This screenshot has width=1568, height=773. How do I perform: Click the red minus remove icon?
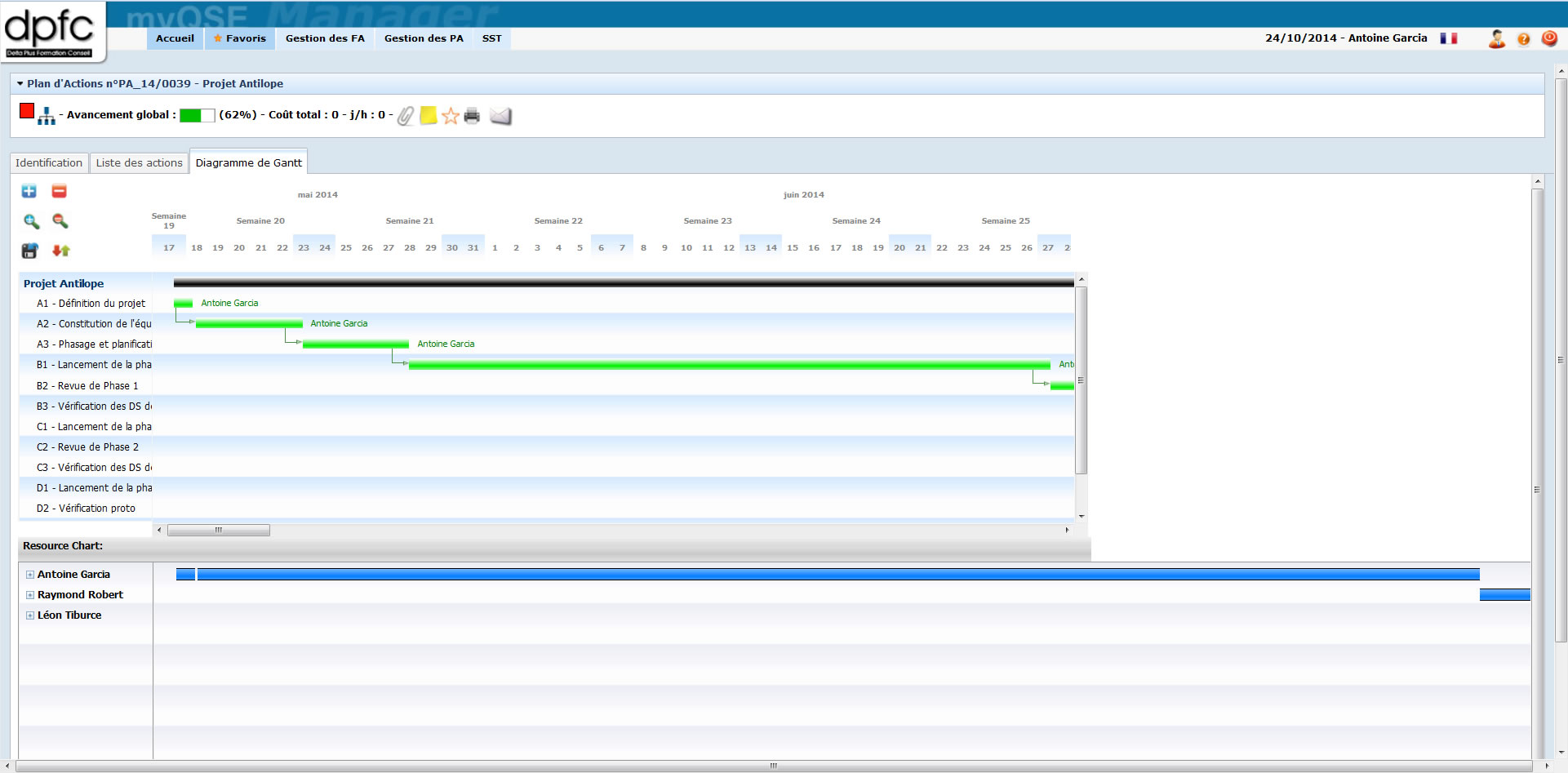click(59, 192)
